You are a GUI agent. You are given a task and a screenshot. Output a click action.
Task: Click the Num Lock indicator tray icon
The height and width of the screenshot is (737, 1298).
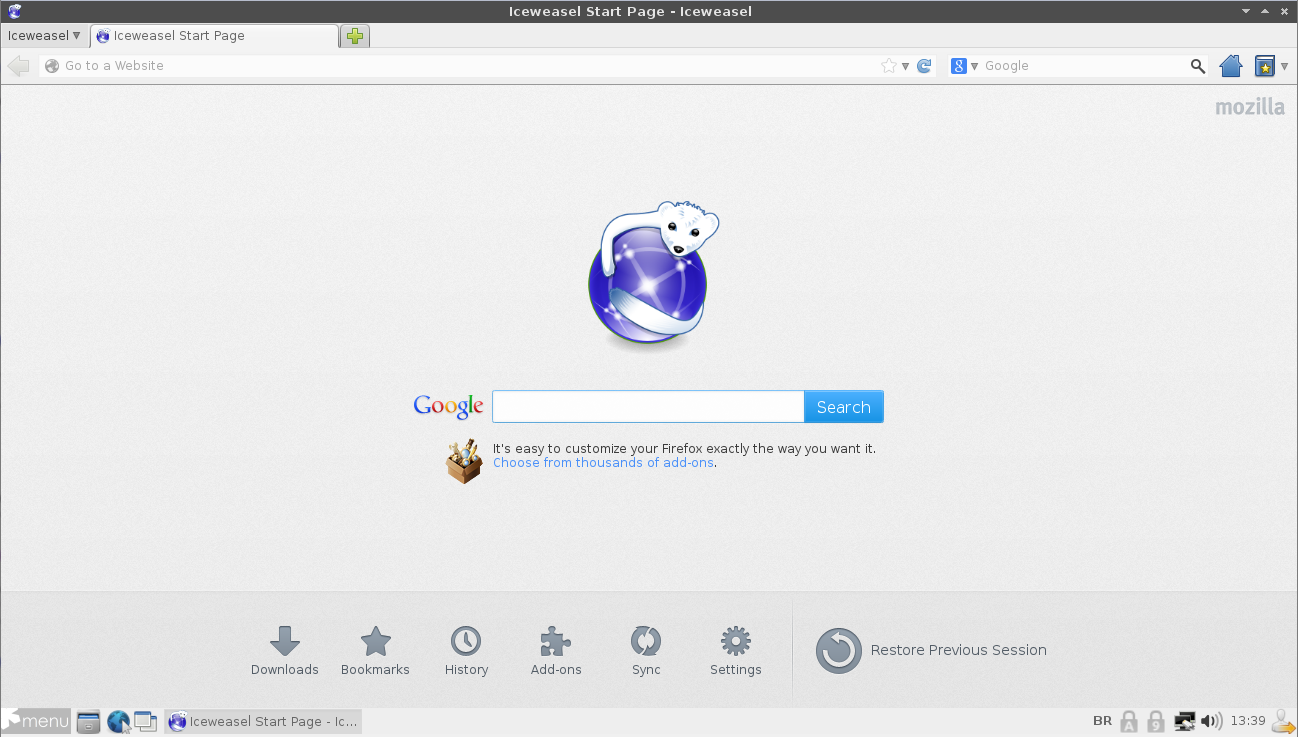1156,721
